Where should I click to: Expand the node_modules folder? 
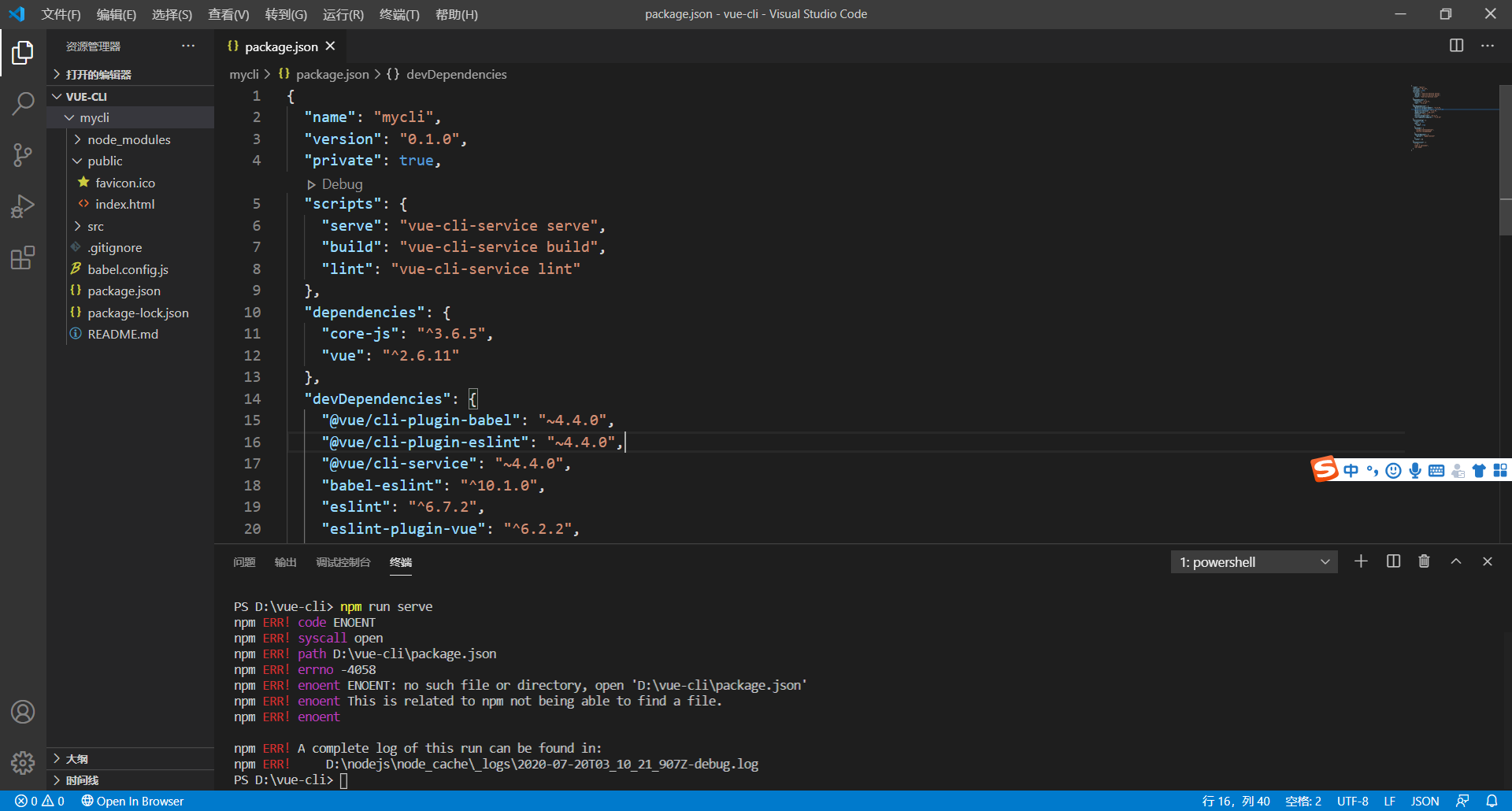(x=77, y=139)
